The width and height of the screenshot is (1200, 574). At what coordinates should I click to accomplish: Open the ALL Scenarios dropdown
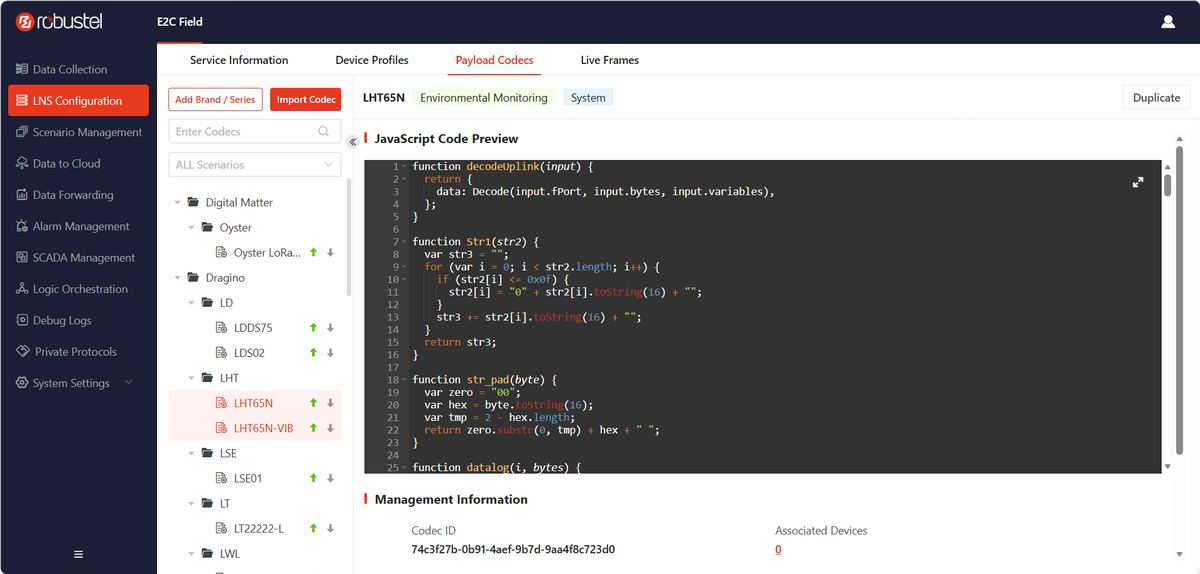255,164
